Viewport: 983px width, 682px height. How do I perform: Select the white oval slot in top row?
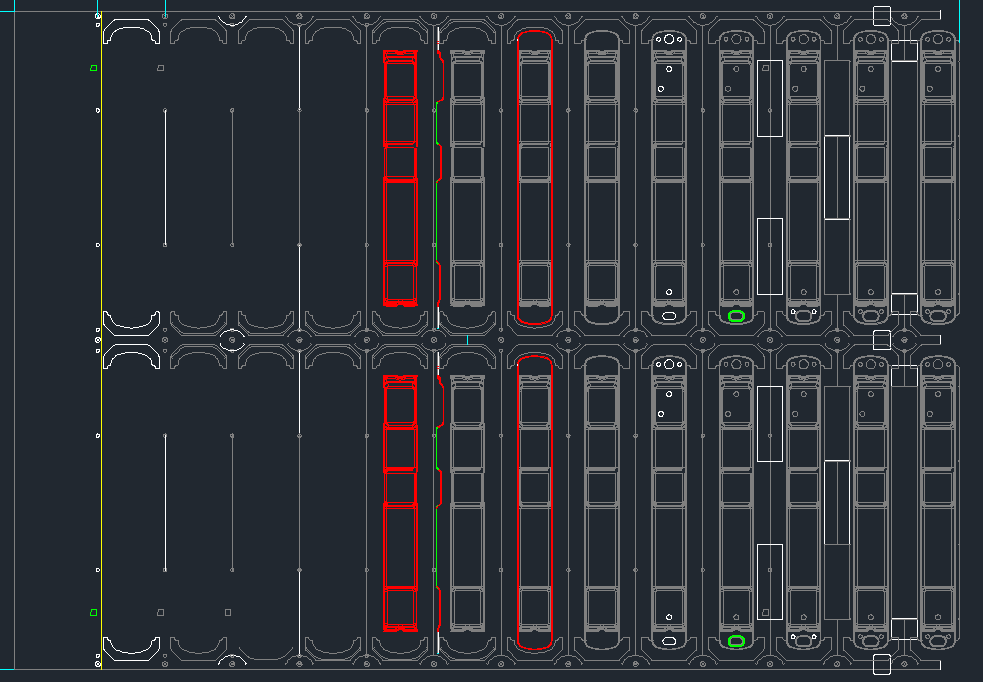click(669, 316)
